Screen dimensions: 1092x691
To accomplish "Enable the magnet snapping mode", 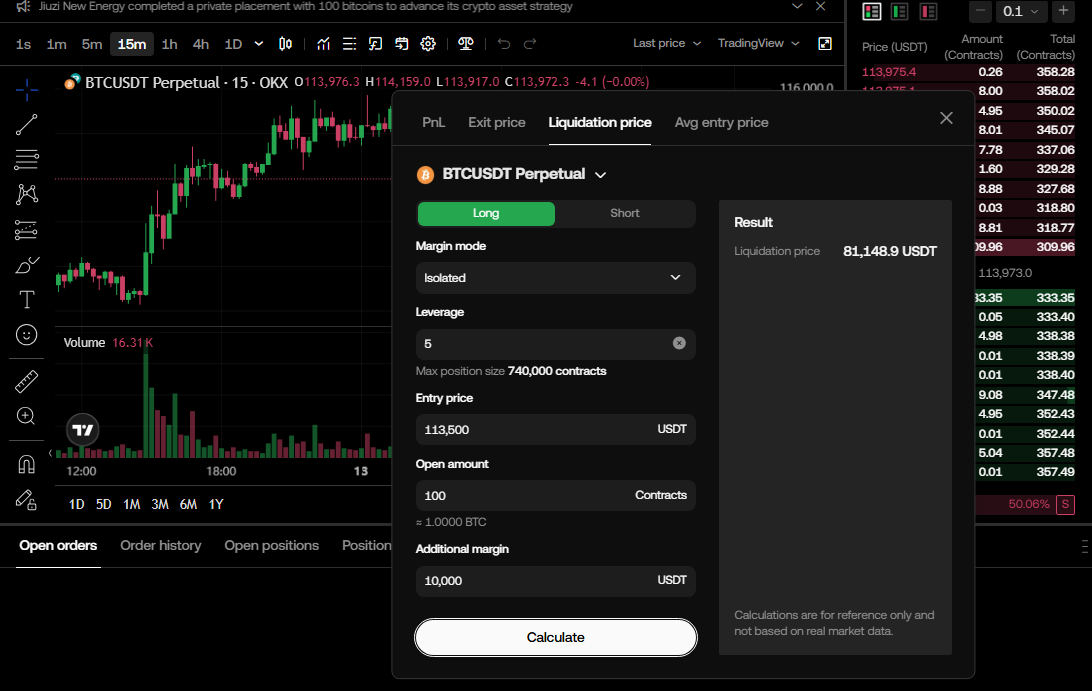I will [27, 464].
